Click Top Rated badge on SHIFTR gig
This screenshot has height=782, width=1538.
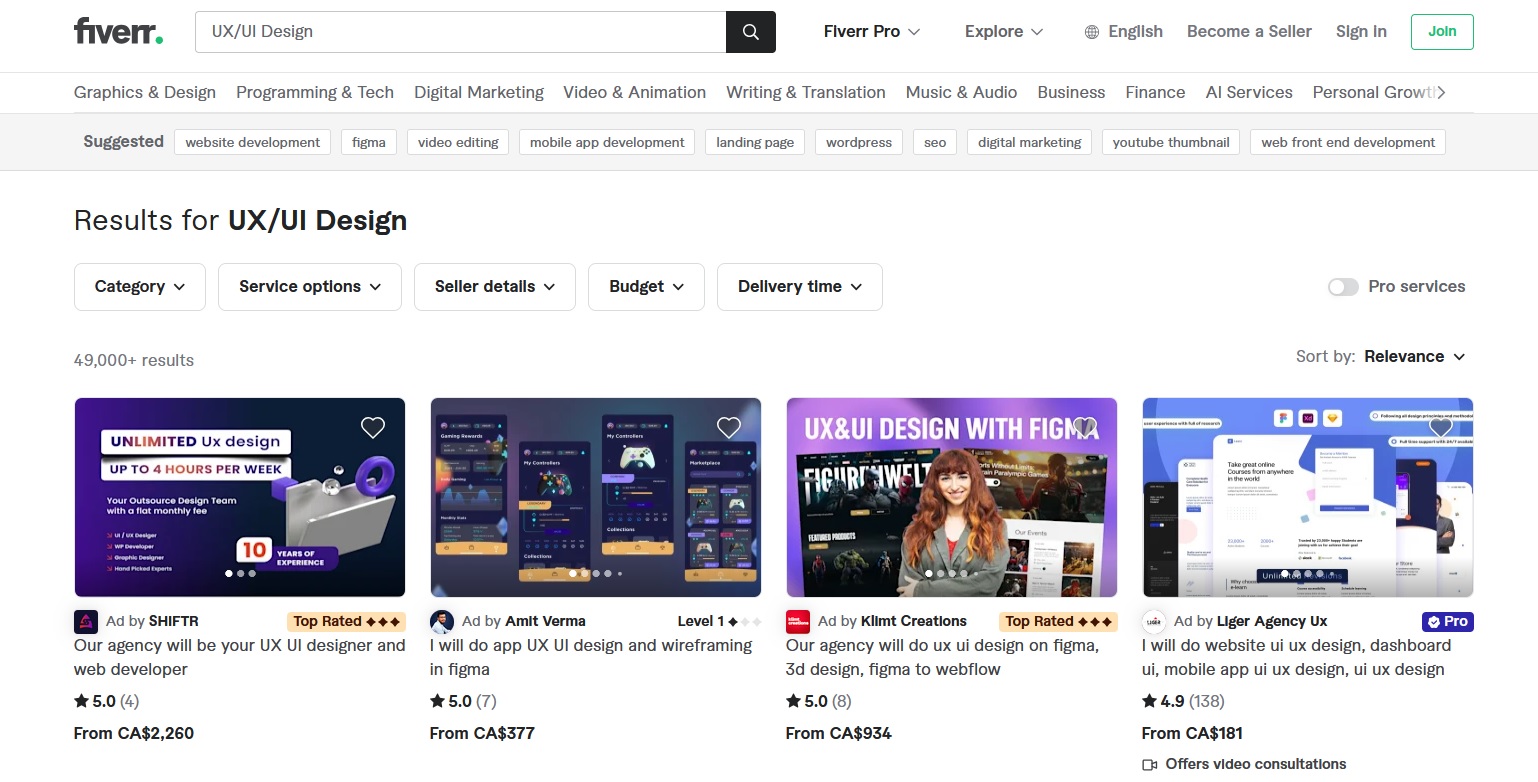coord(346,621)
